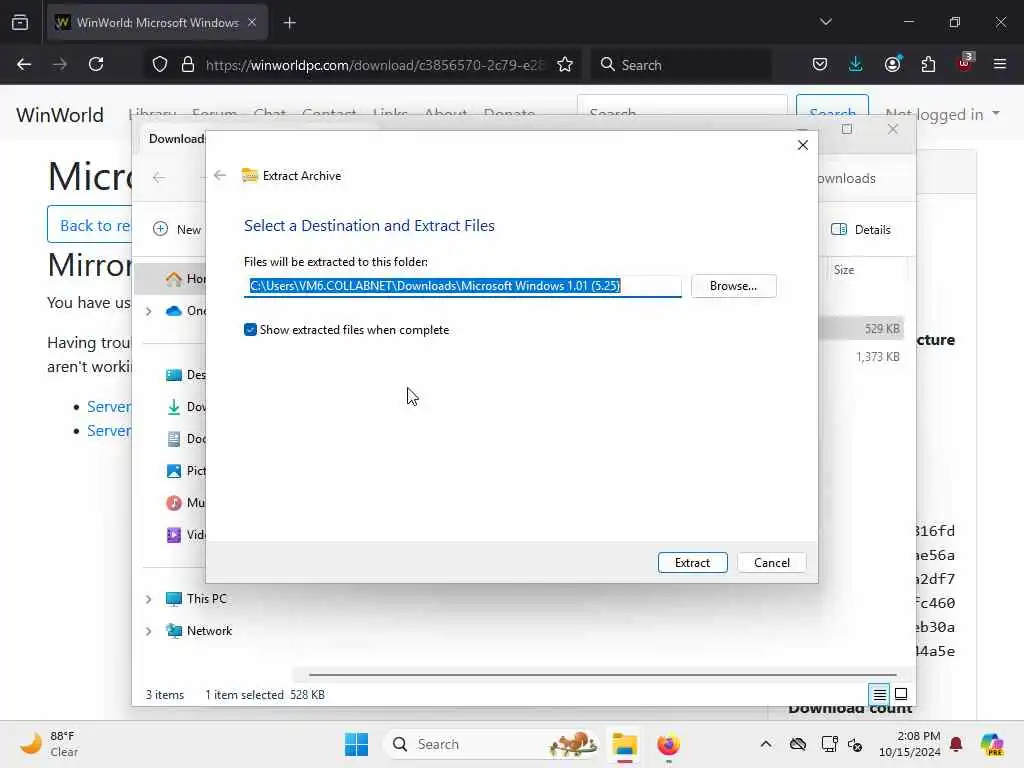
Task: Open the second Server mirror link
Action: 109,431
